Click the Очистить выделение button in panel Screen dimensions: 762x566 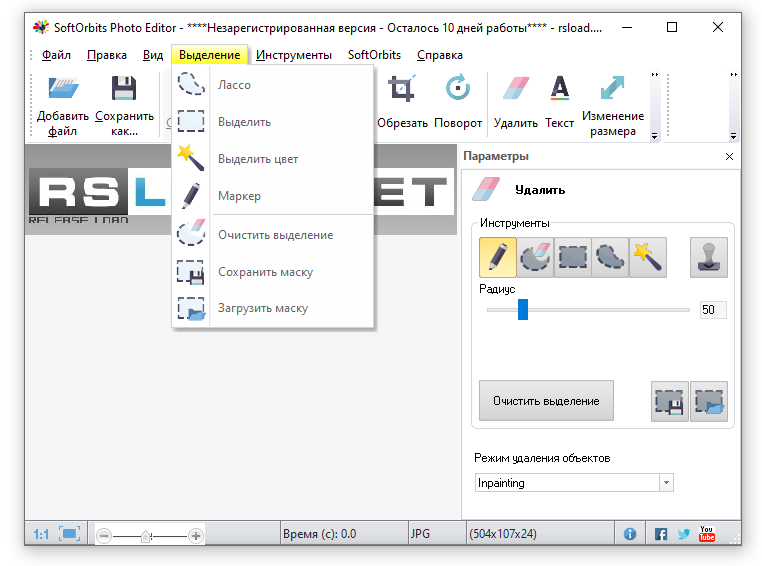coord(546,401)
